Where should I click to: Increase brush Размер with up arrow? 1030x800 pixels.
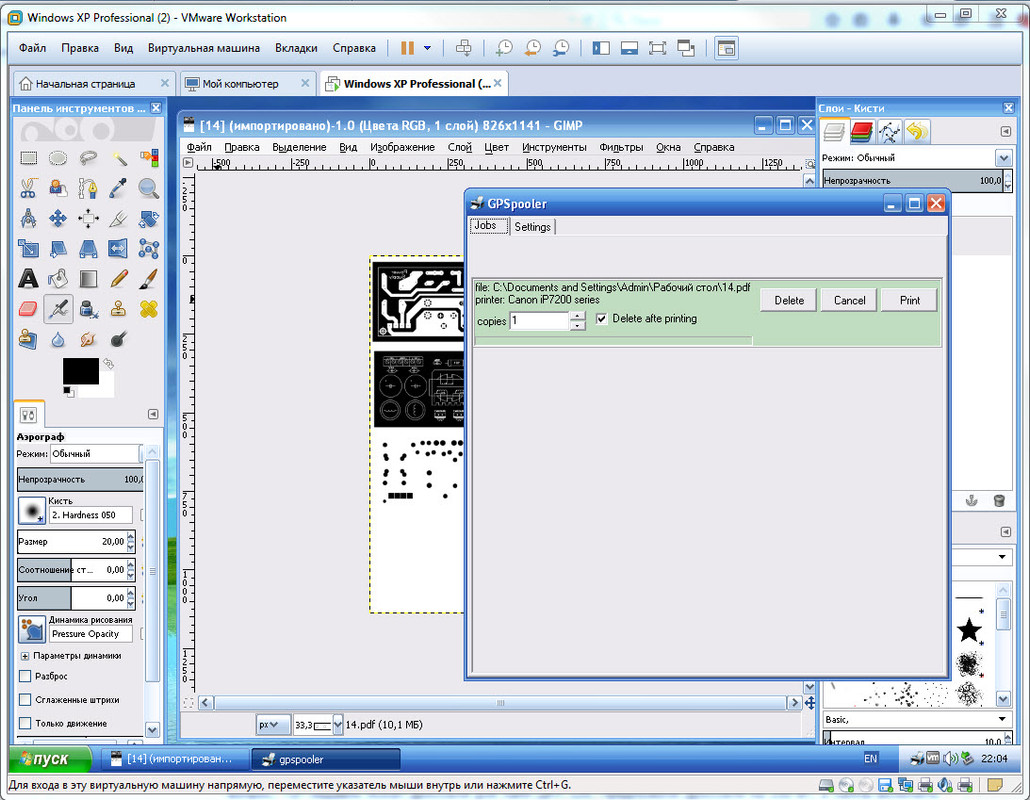pos(131,537)
